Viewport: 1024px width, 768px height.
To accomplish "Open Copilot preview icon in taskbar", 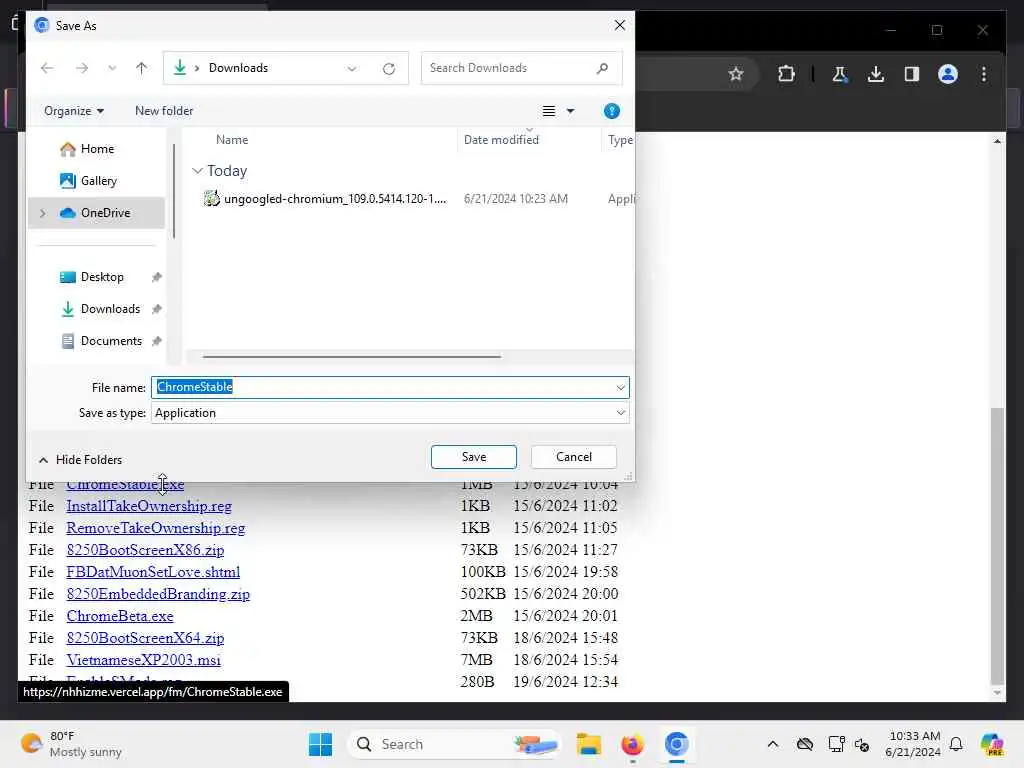I will point(992,744).
